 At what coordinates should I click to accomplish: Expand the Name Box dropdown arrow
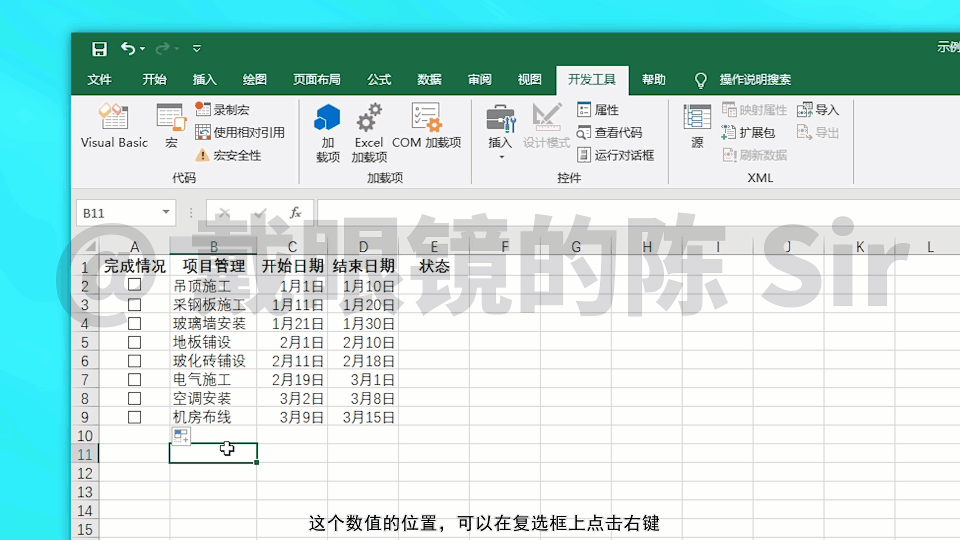coord(166,212)
